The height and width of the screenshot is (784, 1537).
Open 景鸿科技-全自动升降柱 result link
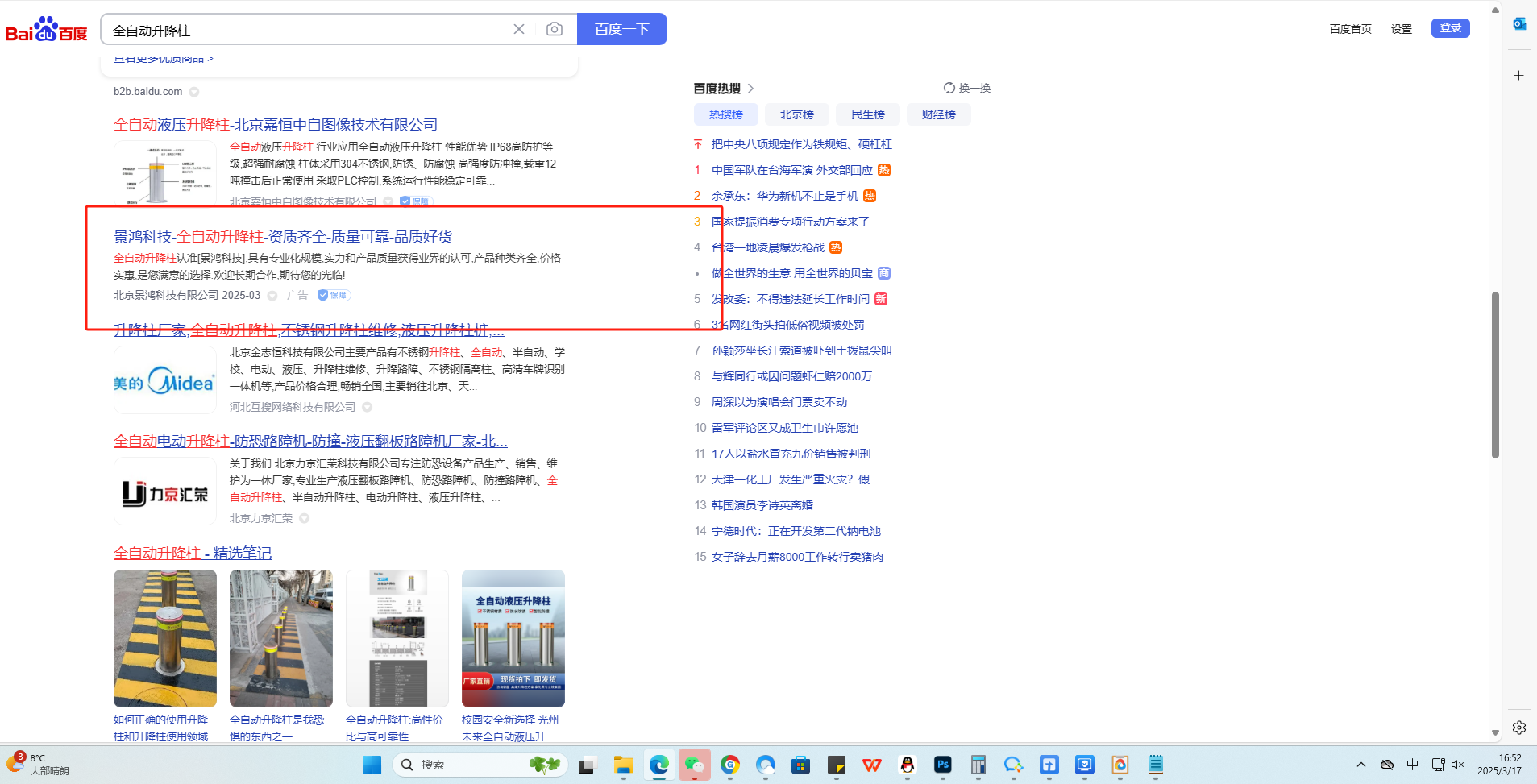[282, 237]
